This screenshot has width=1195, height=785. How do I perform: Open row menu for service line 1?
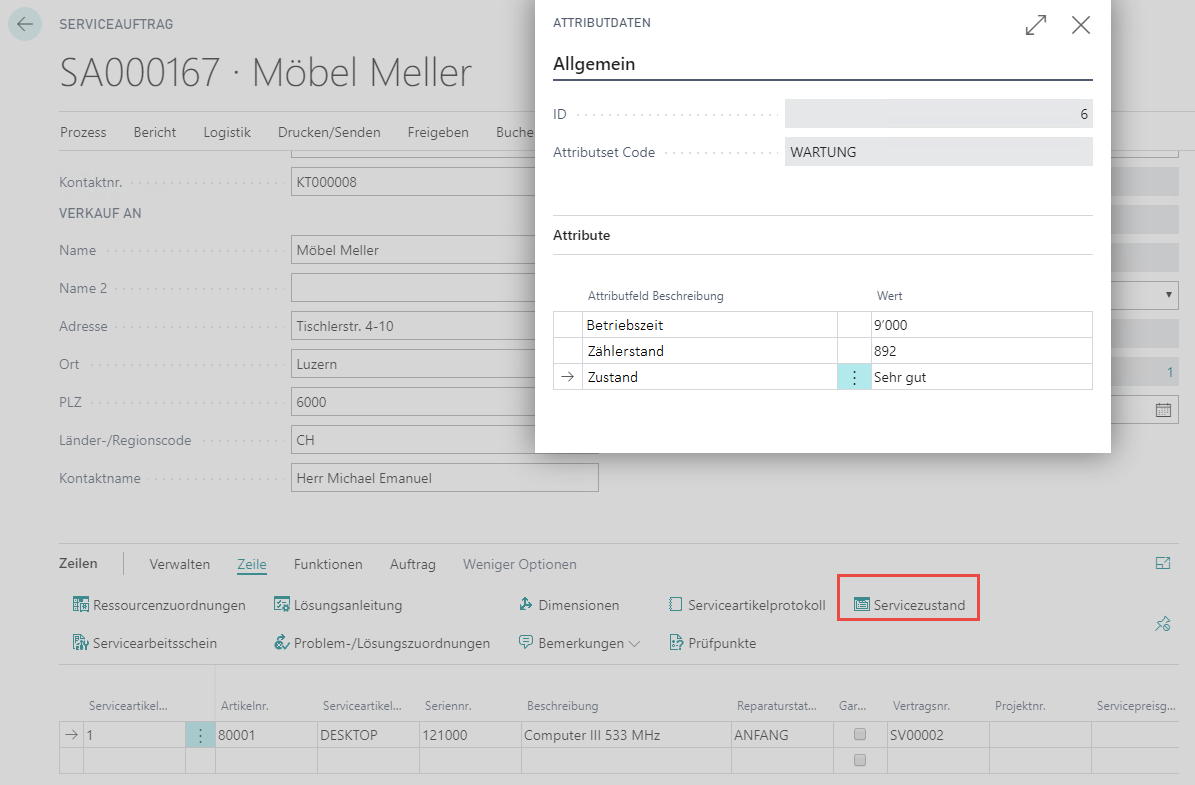coord(200,735)
